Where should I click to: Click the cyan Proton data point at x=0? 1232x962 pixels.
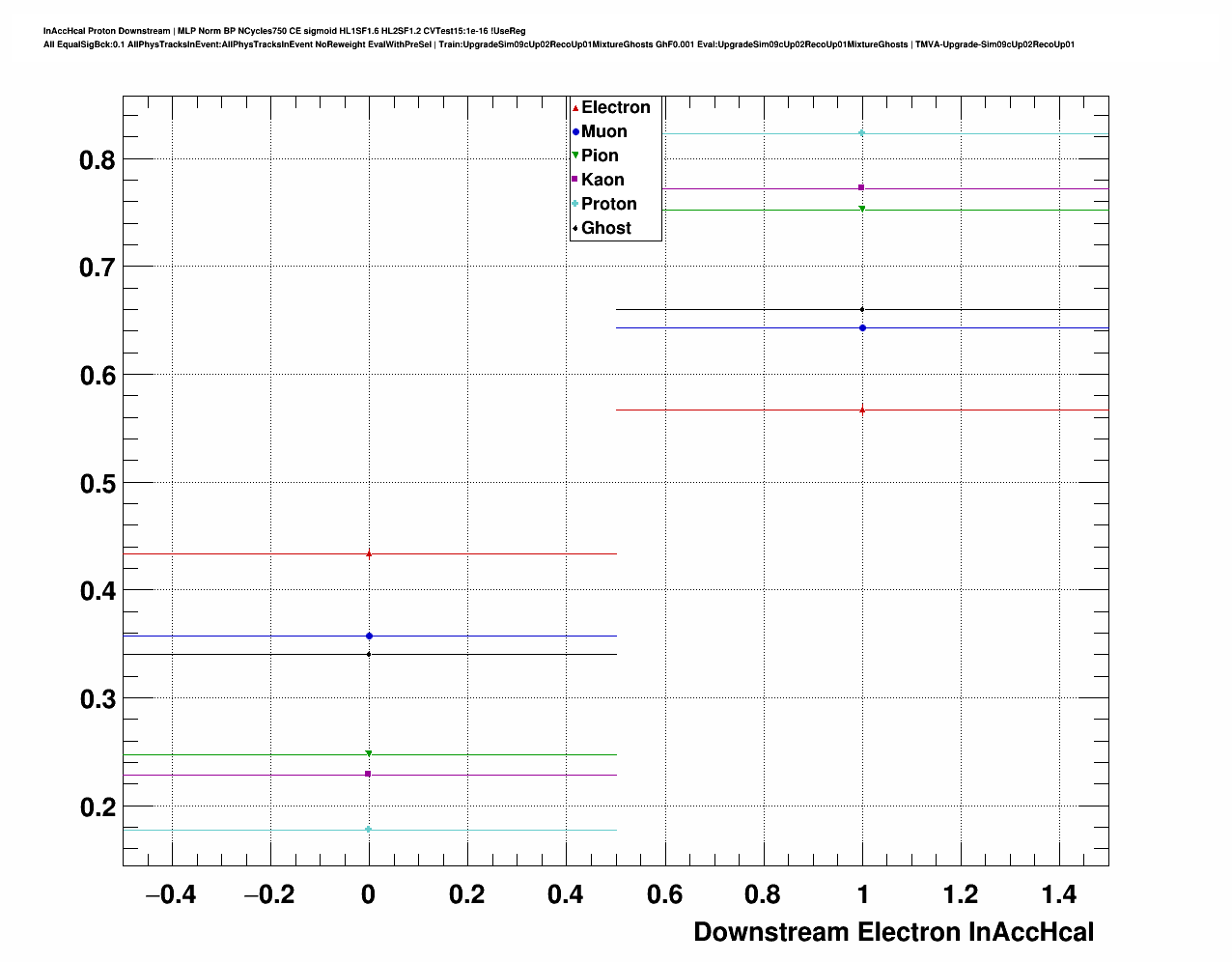pos(369,829)
